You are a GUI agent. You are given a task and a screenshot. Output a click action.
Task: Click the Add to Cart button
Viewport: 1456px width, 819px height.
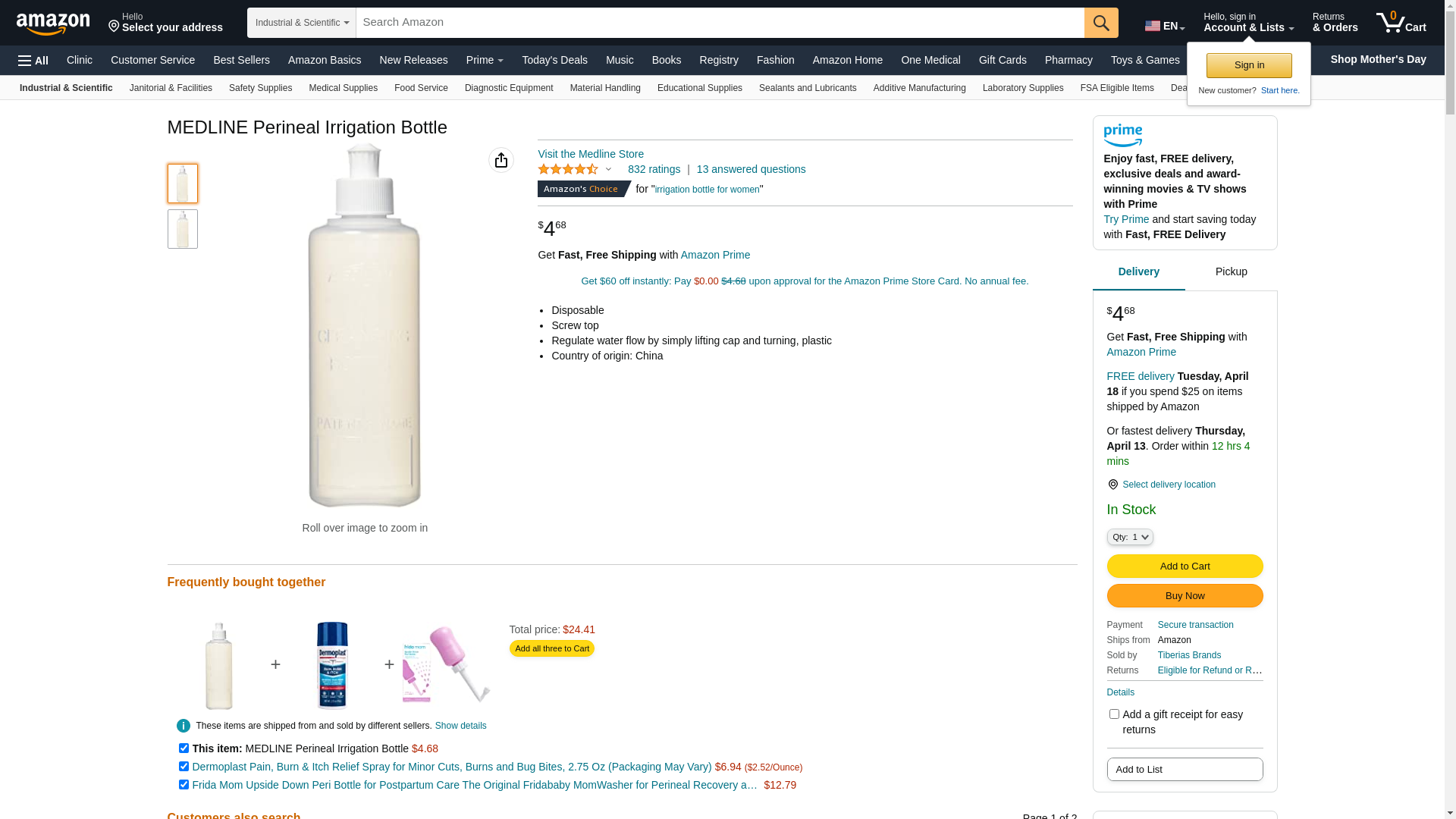coord(1185,566)
